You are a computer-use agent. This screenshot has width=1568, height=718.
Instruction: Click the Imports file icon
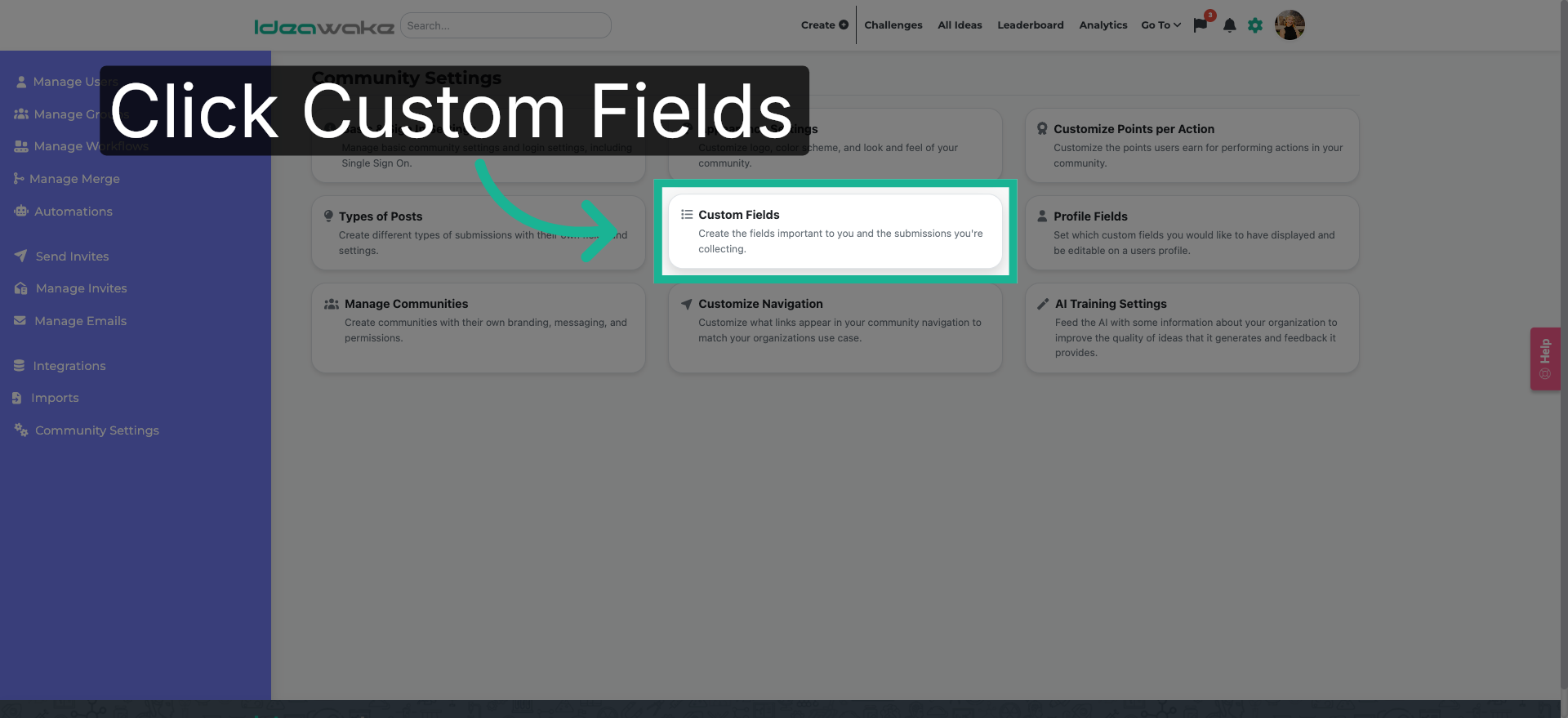pos(17,398)
